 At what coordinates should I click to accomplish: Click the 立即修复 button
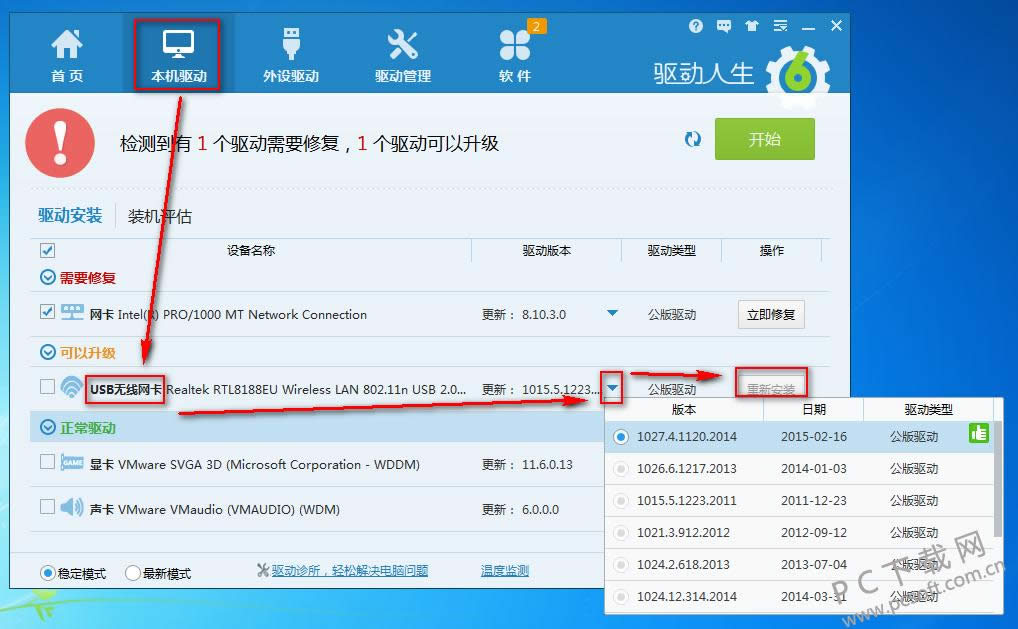coord(771,315)
